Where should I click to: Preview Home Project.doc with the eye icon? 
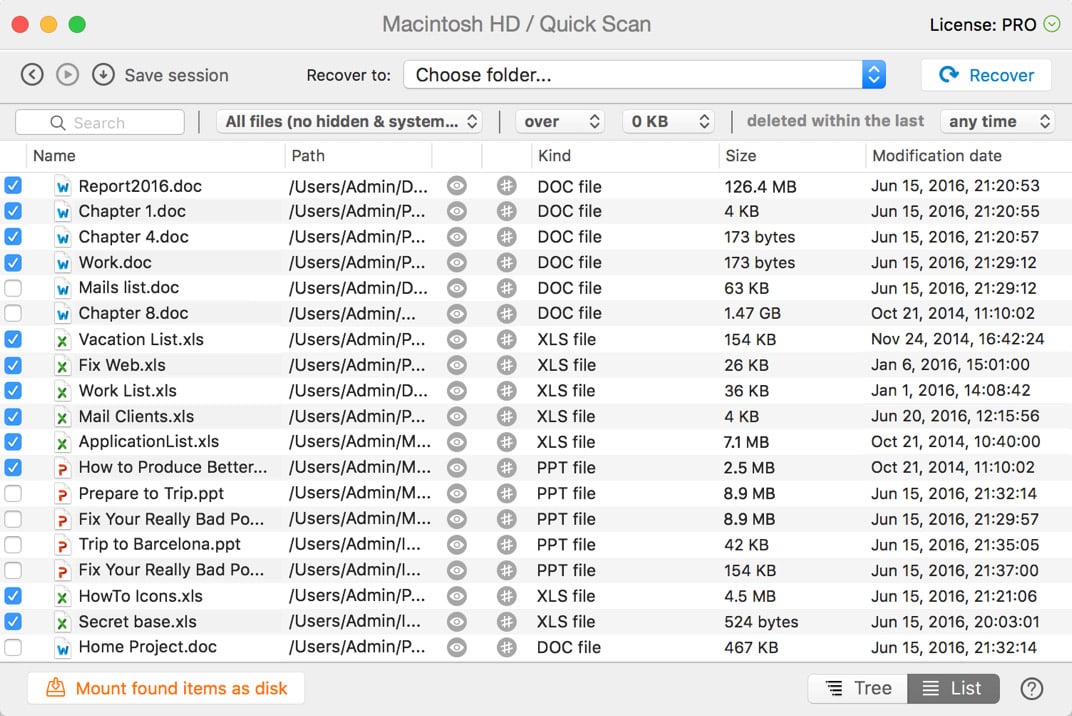tap(457, 648)
